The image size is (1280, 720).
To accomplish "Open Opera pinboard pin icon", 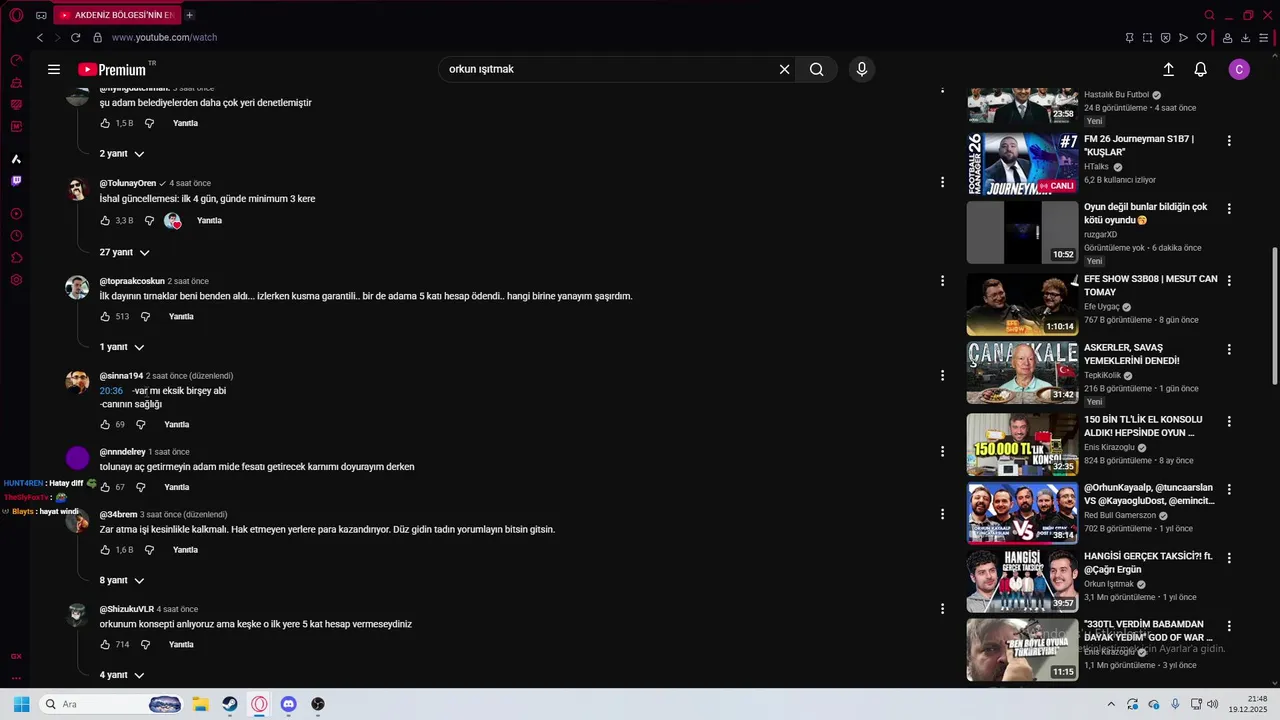I will click(x=1129, y=38).
